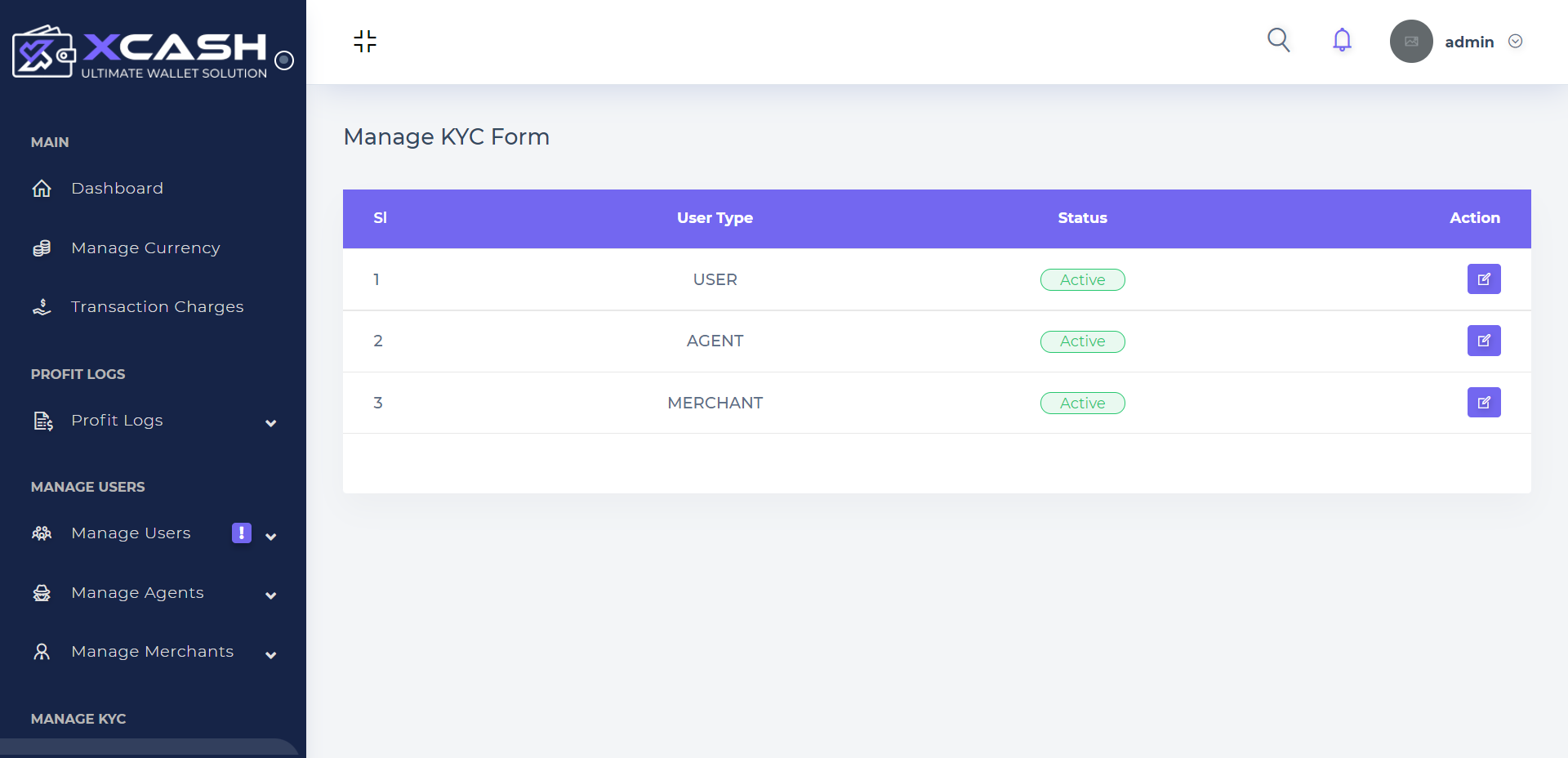The height and width of the screenshot is (758, 1568).
Task: Go to Dashboard in sidebar
Action: 117,189
